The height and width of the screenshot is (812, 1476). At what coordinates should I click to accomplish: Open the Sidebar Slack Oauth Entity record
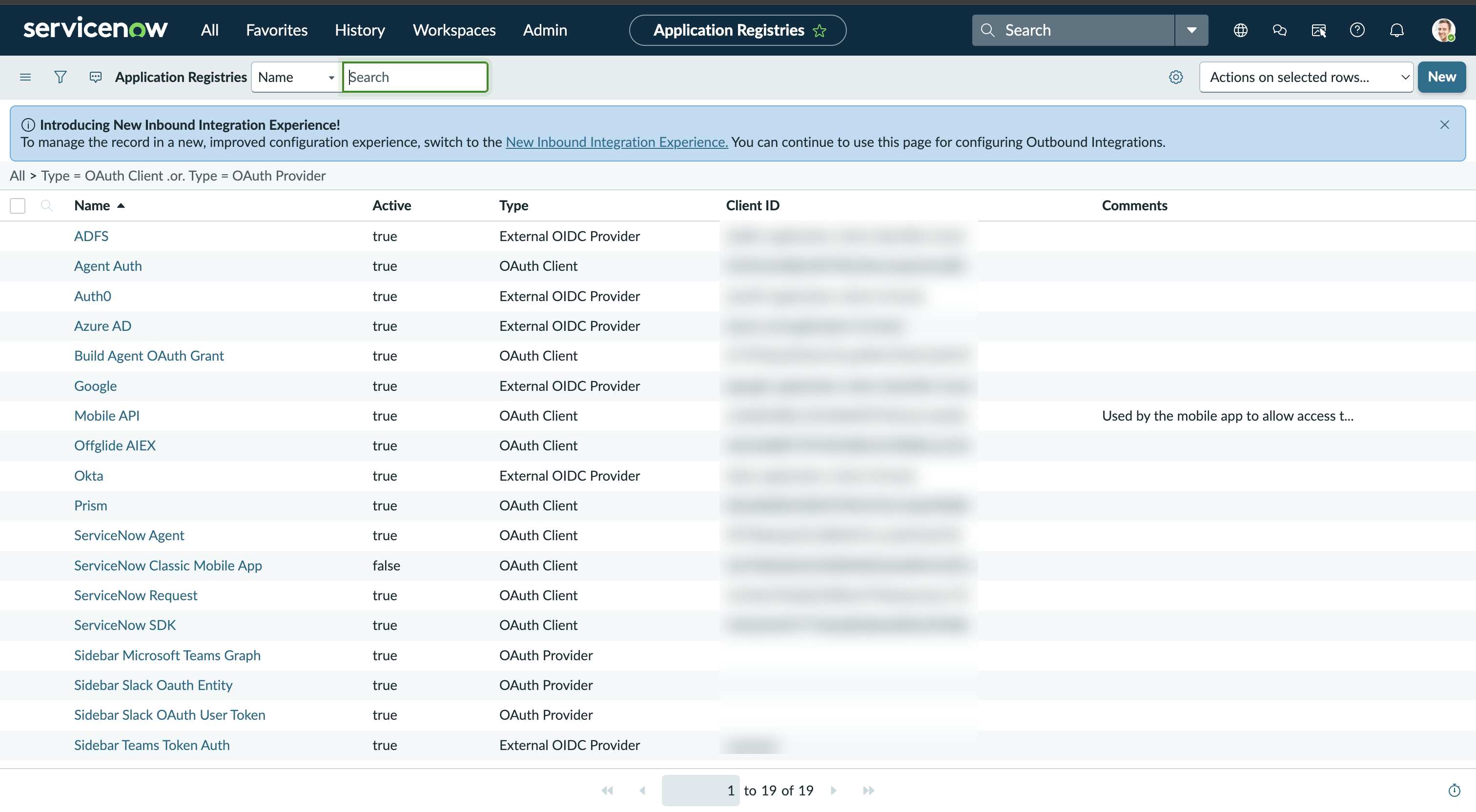click(x=153, y=685)
